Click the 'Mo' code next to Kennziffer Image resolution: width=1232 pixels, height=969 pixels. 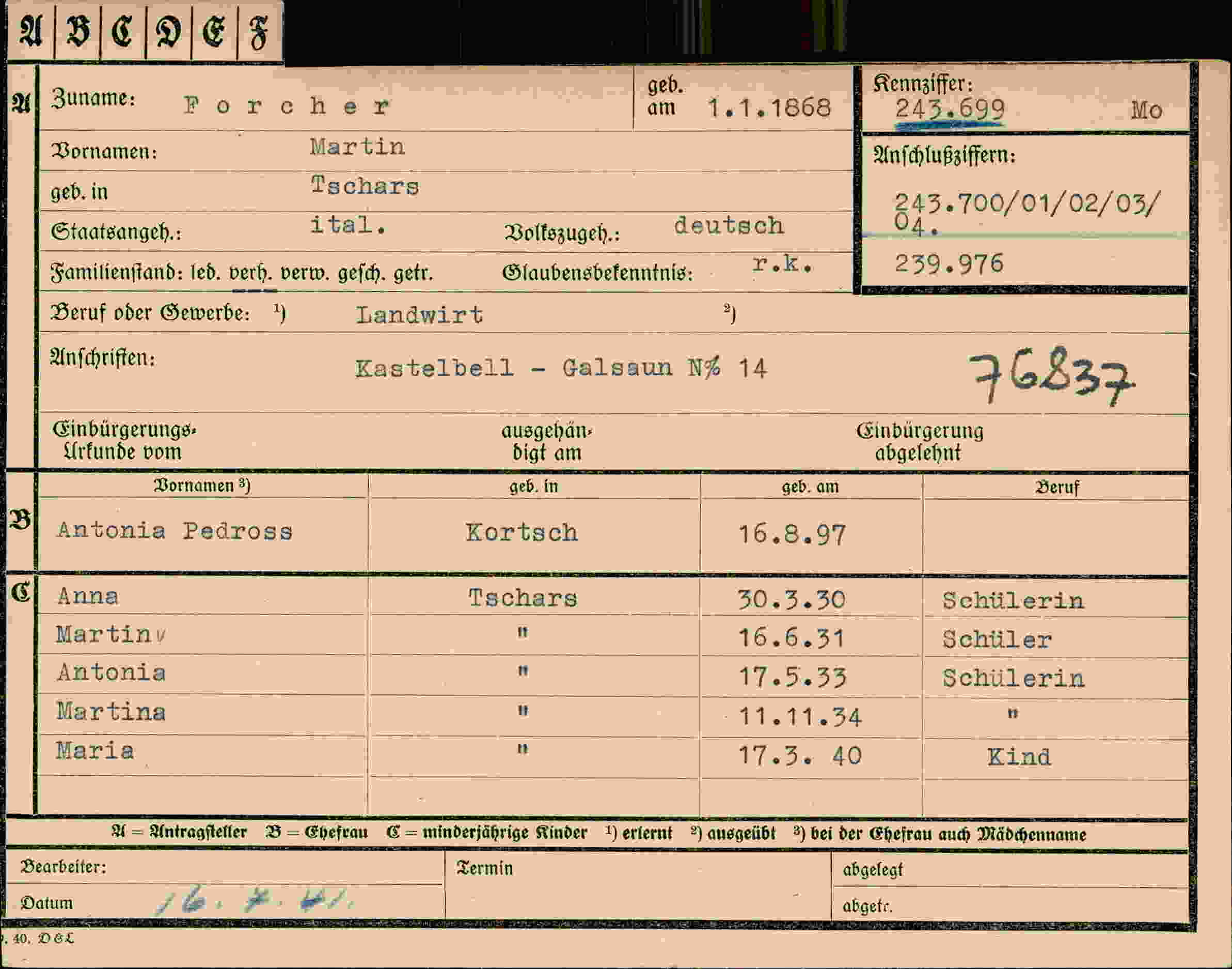(1146, 110)
